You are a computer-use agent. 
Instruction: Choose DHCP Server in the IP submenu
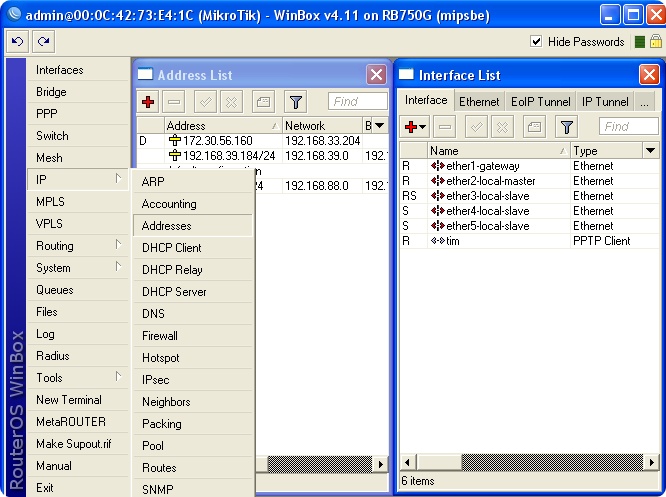[x=193, y=292]
